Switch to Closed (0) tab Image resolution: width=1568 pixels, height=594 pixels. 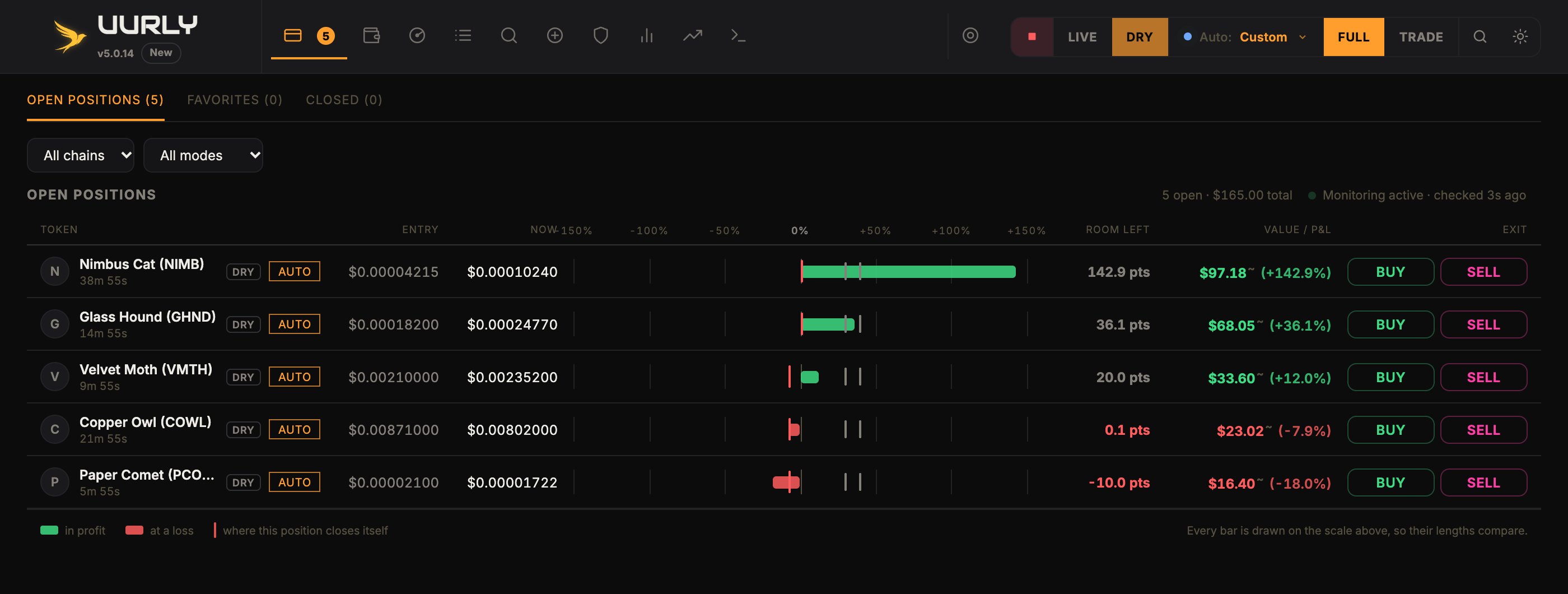[x=344, y=100]
